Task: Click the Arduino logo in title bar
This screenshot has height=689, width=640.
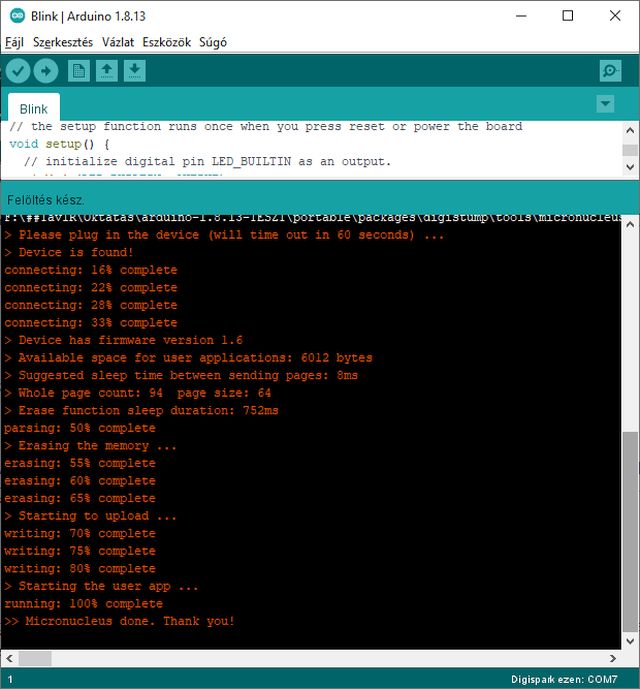Action: pyautogui.click(x=17, y=16)
